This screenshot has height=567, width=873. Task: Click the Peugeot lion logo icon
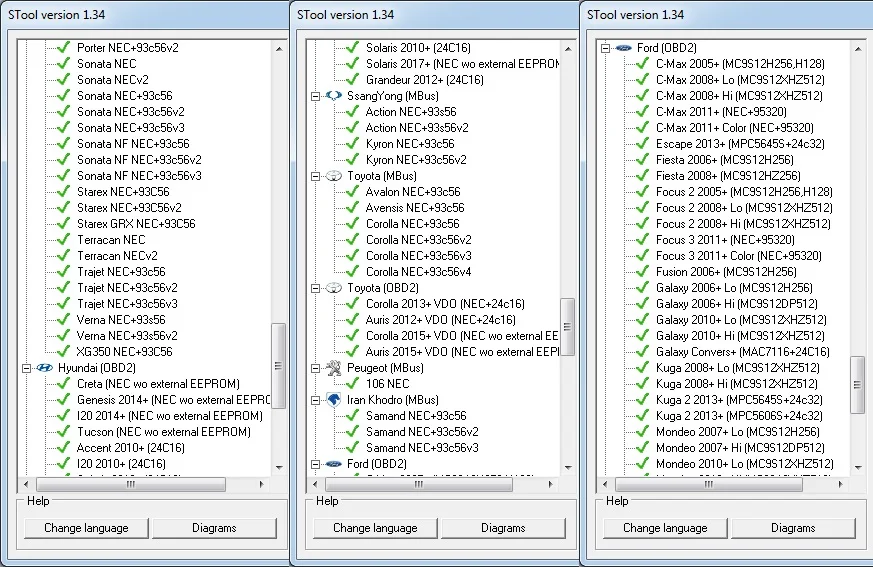(333, 368)
